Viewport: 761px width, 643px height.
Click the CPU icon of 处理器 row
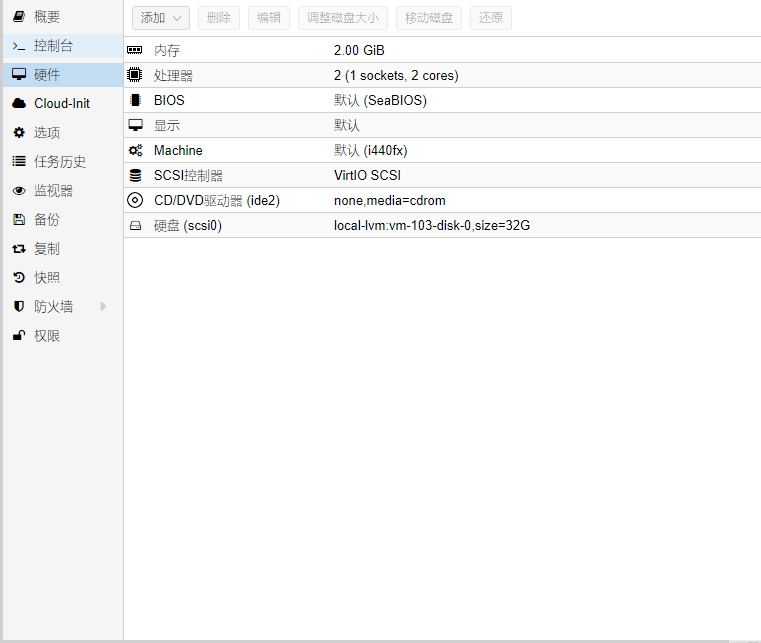pos(134,75)
